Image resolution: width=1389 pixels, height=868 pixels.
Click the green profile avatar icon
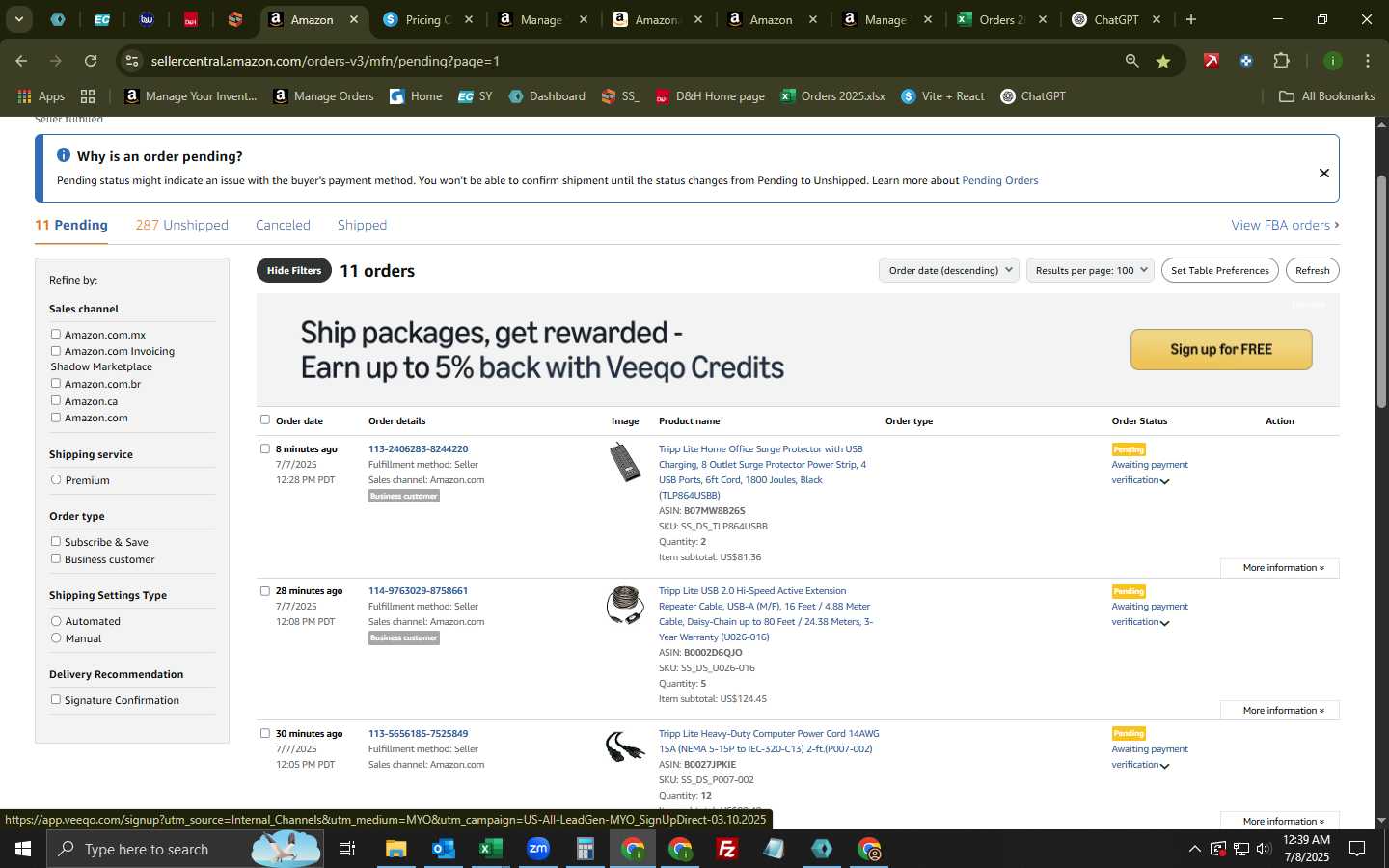pos(1332,61)
